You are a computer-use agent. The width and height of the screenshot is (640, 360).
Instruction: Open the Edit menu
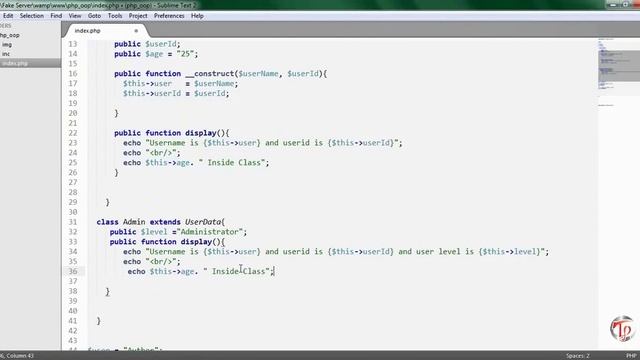click(8, 16)
